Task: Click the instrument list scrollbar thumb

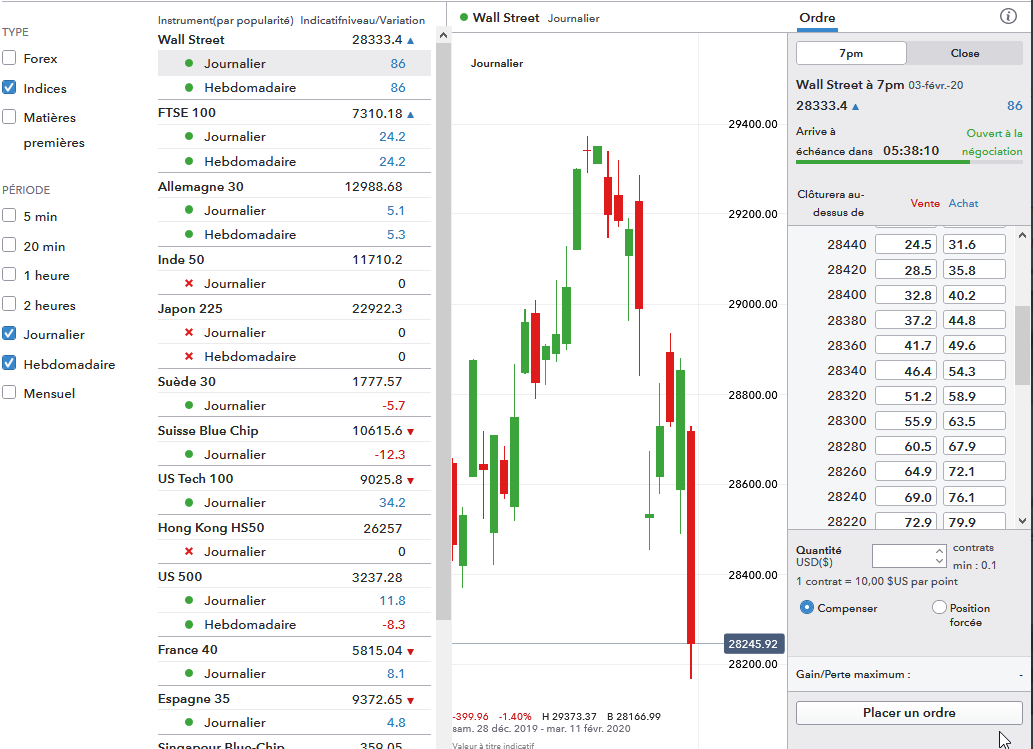Action: [x=443, y=332]
